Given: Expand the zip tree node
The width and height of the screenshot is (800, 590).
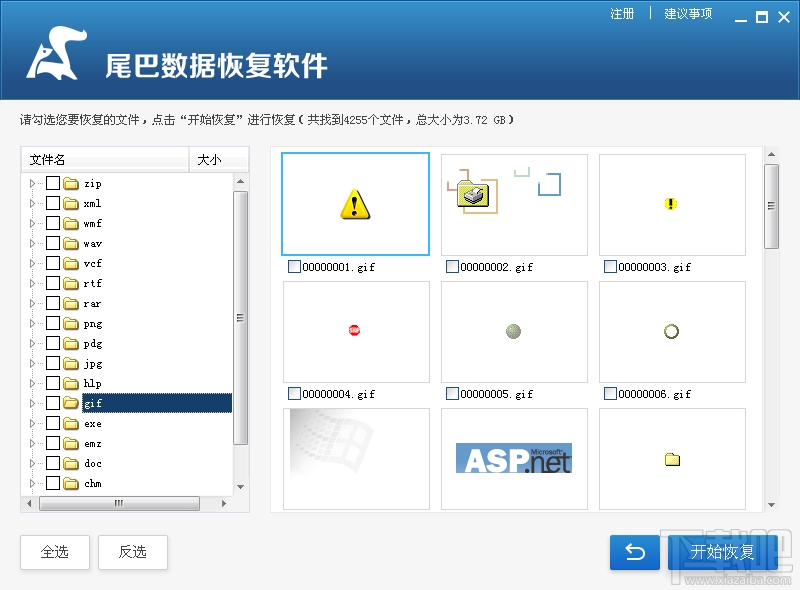Looking at the screenshot, I should point(32,183).
